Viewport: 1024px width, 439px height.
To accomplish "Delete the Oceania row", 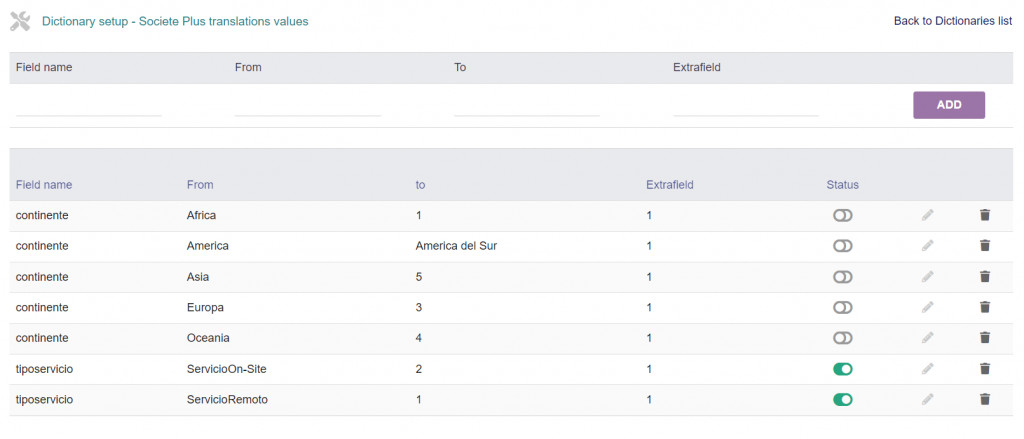I will coord(984,338).
